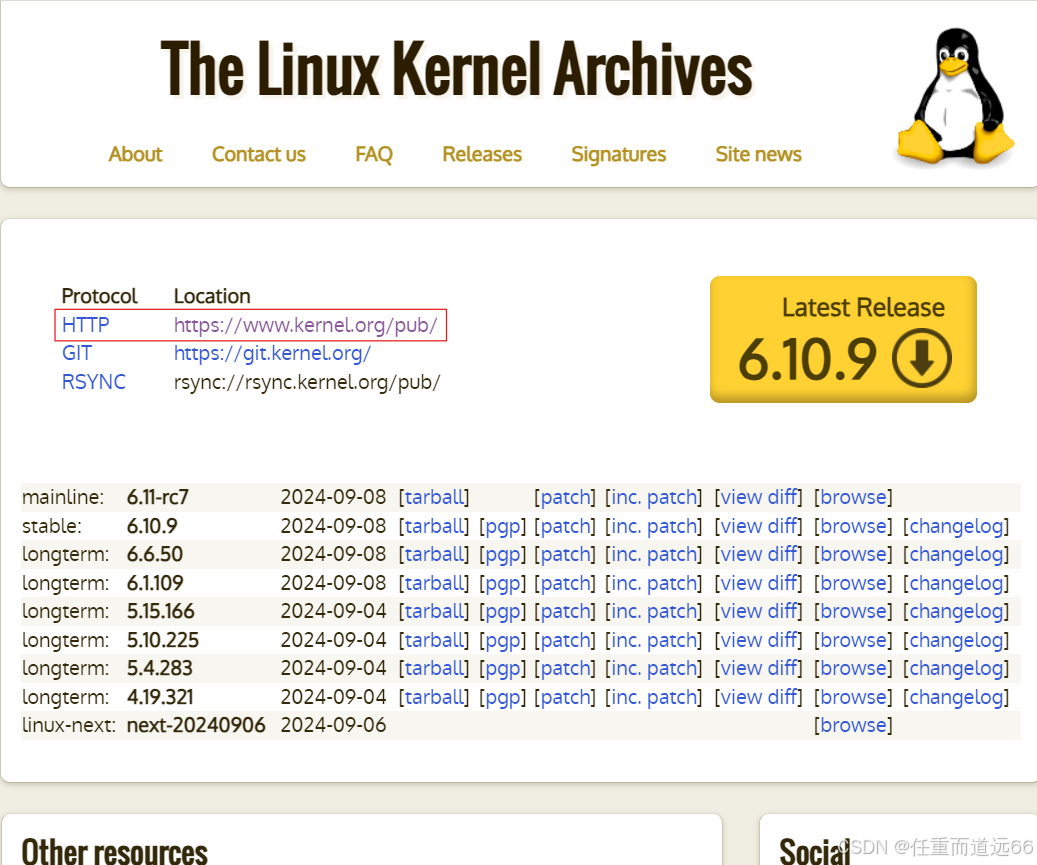Image resolution: width=1037 pixels, height=865 pixels.
Task: Browse the stable 6.10.9 tree
Action: (853, 526)
